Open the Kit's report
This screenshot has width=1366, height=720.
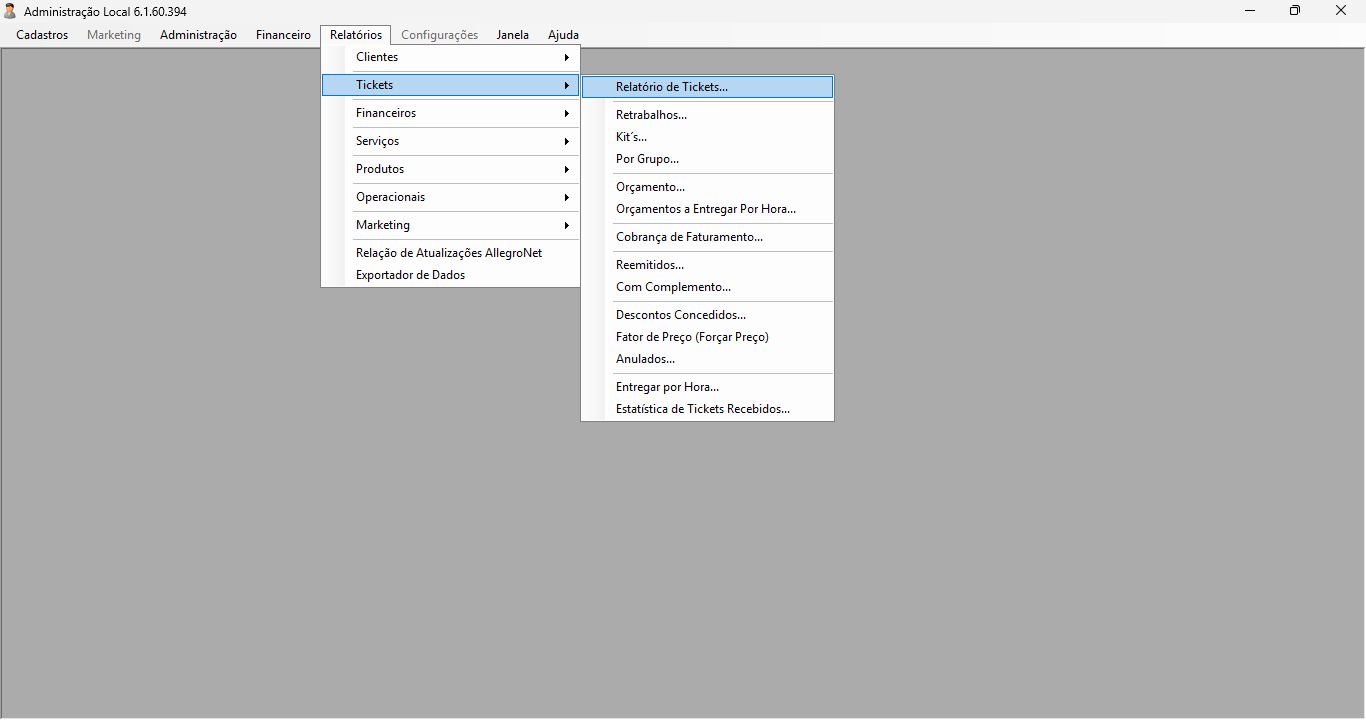tap(707, 137)
